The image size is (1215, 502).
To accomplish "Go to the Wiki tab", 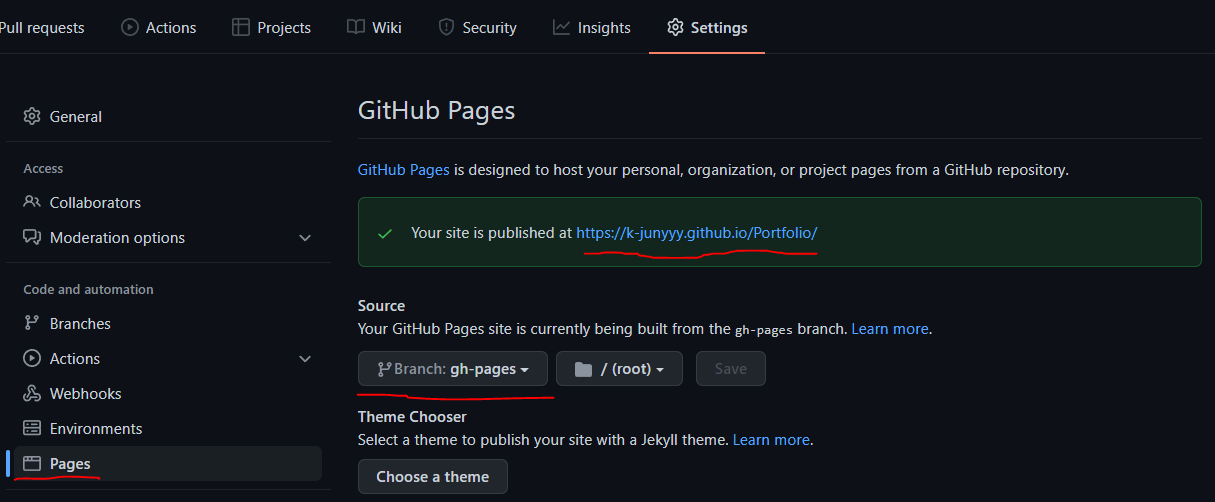I will tap(374, 27).
